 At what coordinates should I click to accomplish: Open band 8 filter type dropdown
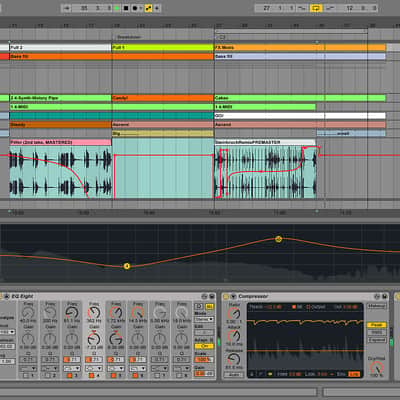coord(181,368)
